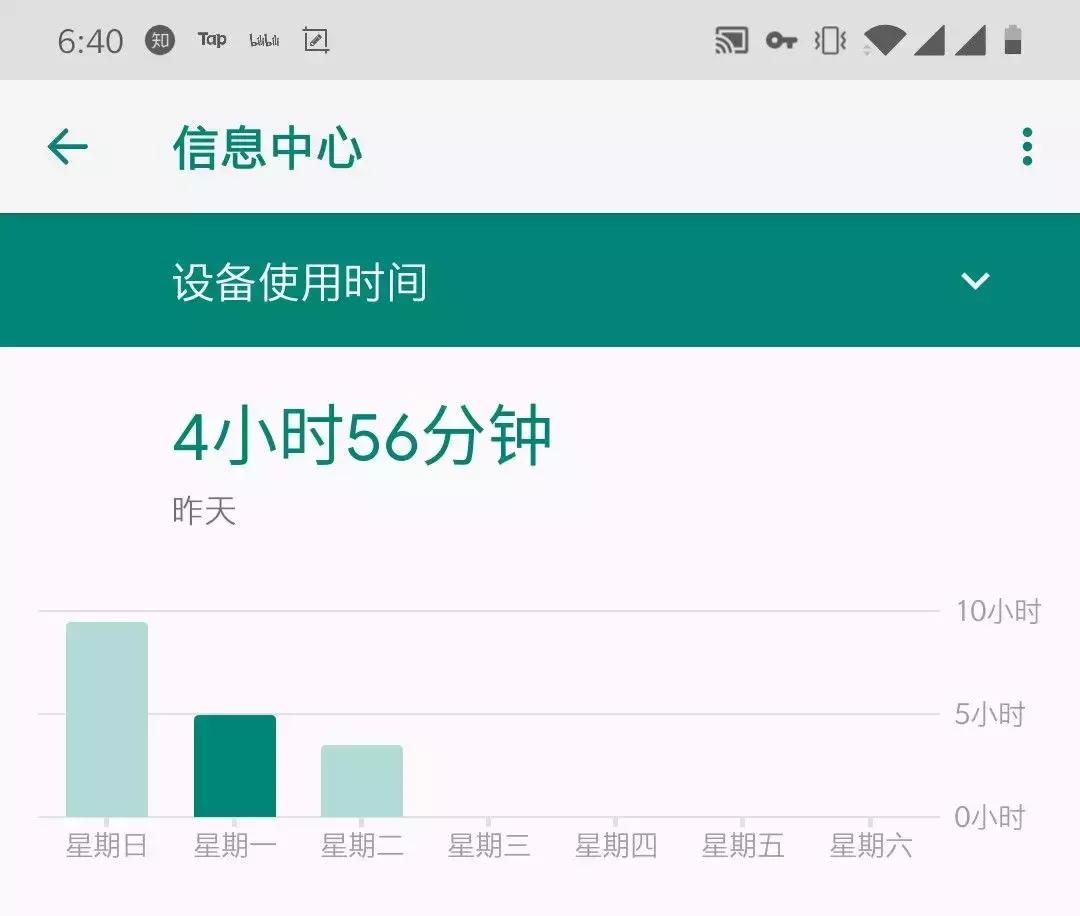
Task: Tap the battery indicator icon
Action: [x=1012, y=40]
